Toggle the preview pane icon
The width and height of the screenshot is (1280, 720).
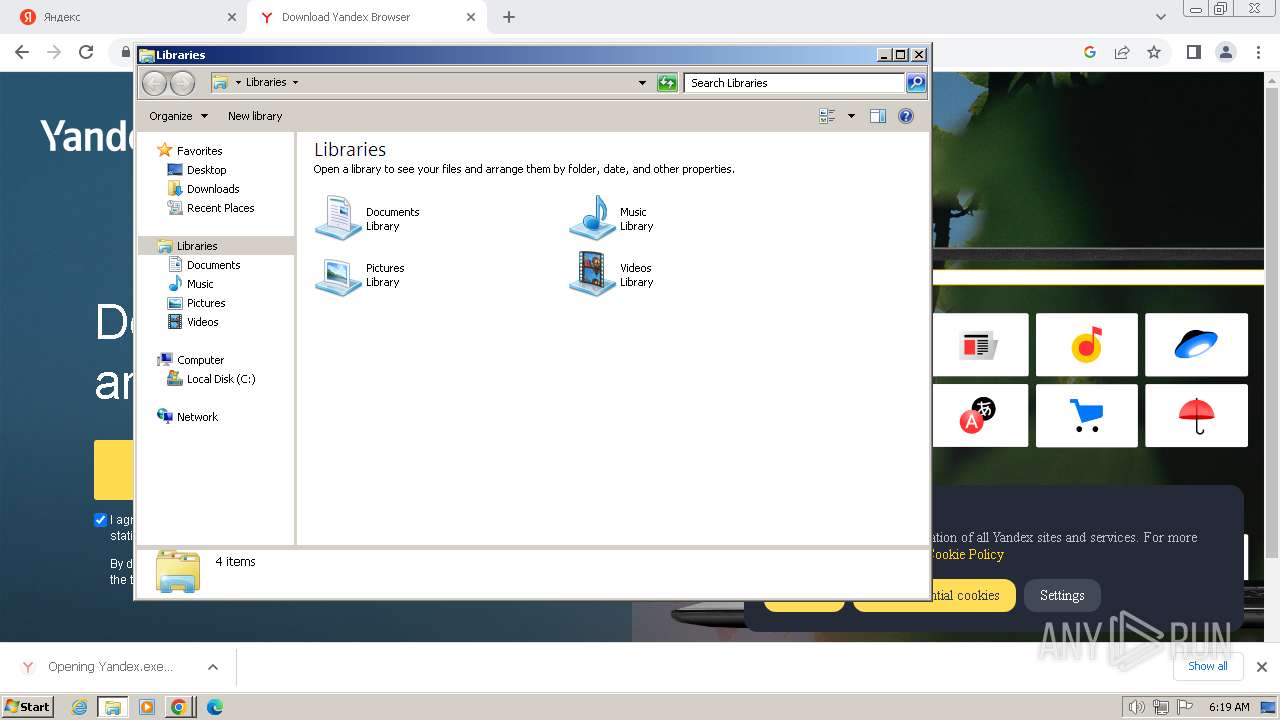coord(878,116)
